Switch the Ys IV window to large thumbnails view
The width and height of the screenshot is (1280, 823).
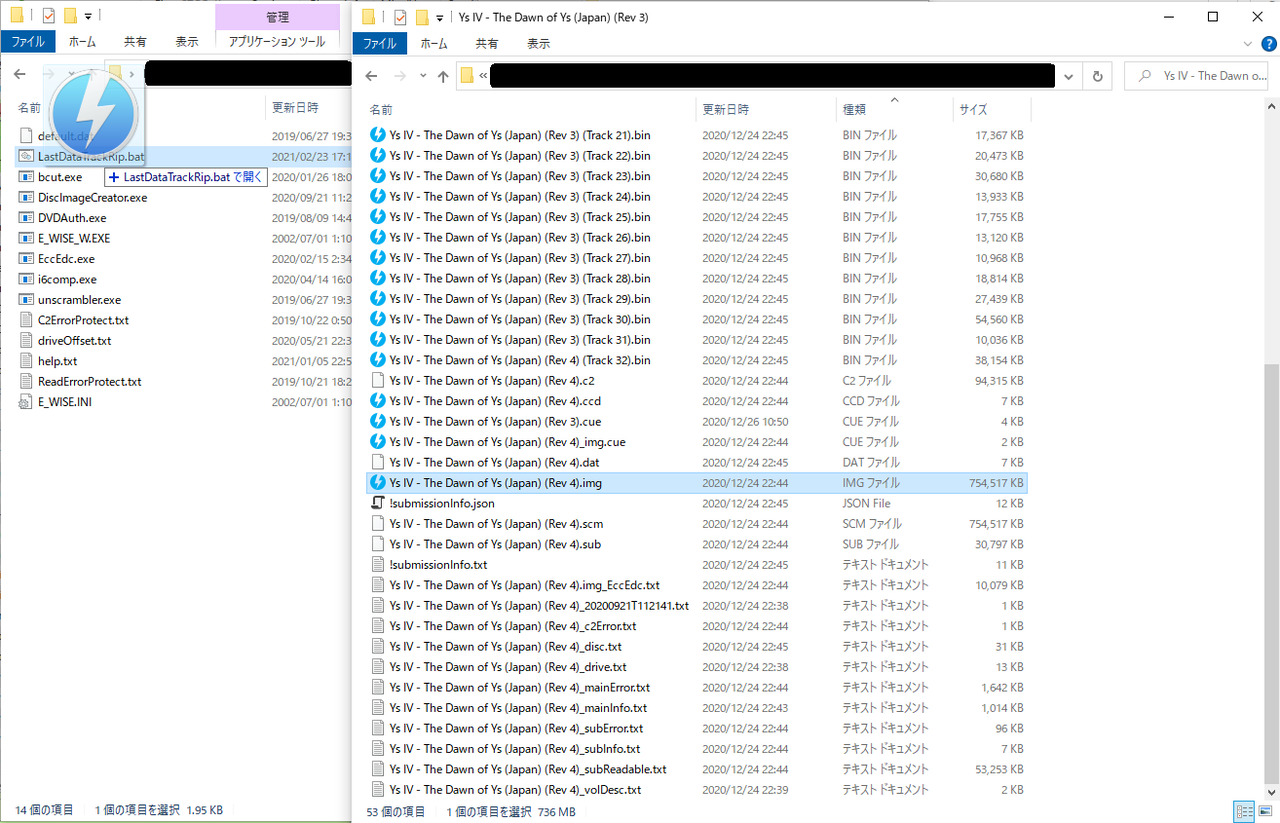(1264, 812)
